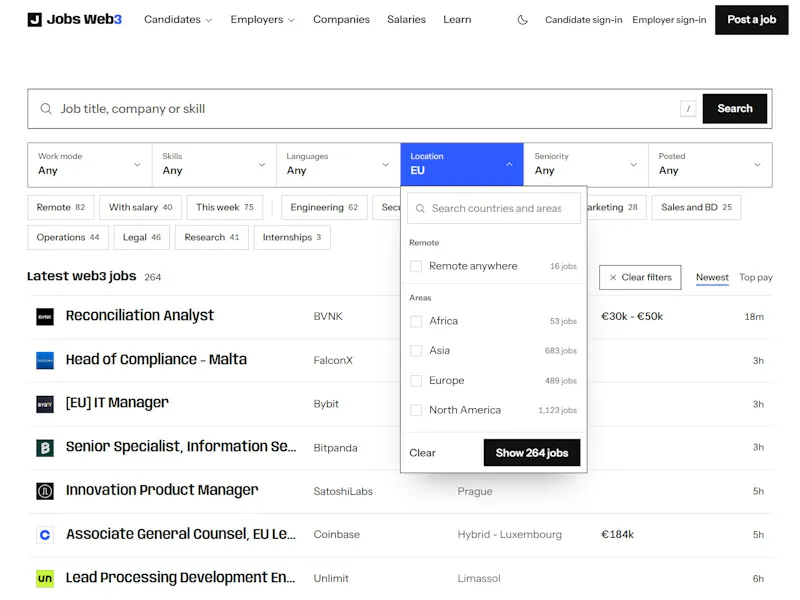Viewport: 800px width, 600px height.
Task: Open Bitpanda company logo
Action: coord(45,448)
